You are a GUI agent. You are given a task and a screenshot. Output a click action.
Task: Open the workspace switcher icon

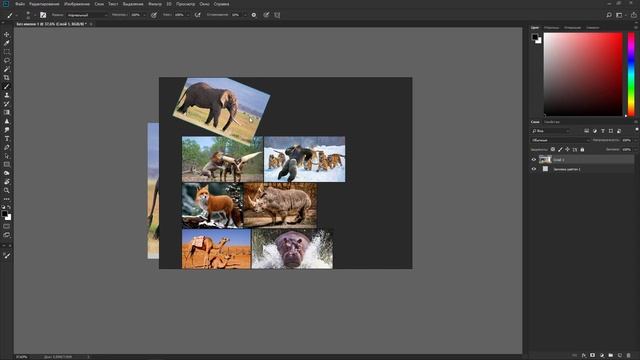point(620,15)
